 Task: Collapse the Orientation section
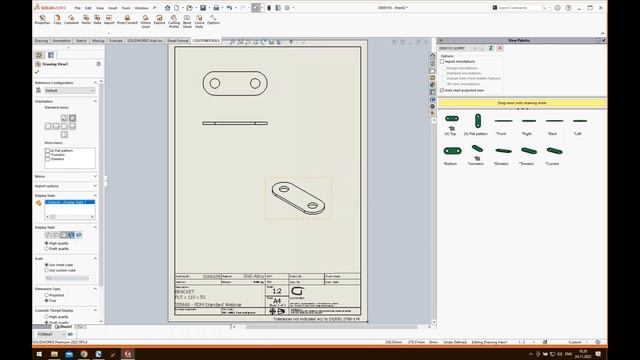pyautogui.click(x=95, y=101)
